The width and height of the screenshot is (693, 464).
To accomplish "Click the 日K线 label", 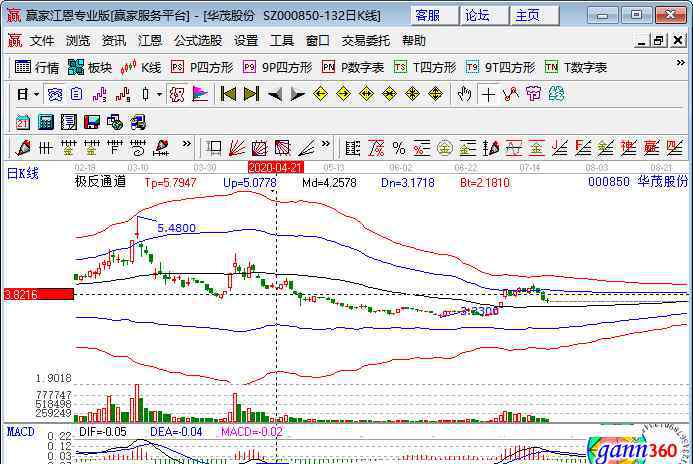I will coord(23,173).
